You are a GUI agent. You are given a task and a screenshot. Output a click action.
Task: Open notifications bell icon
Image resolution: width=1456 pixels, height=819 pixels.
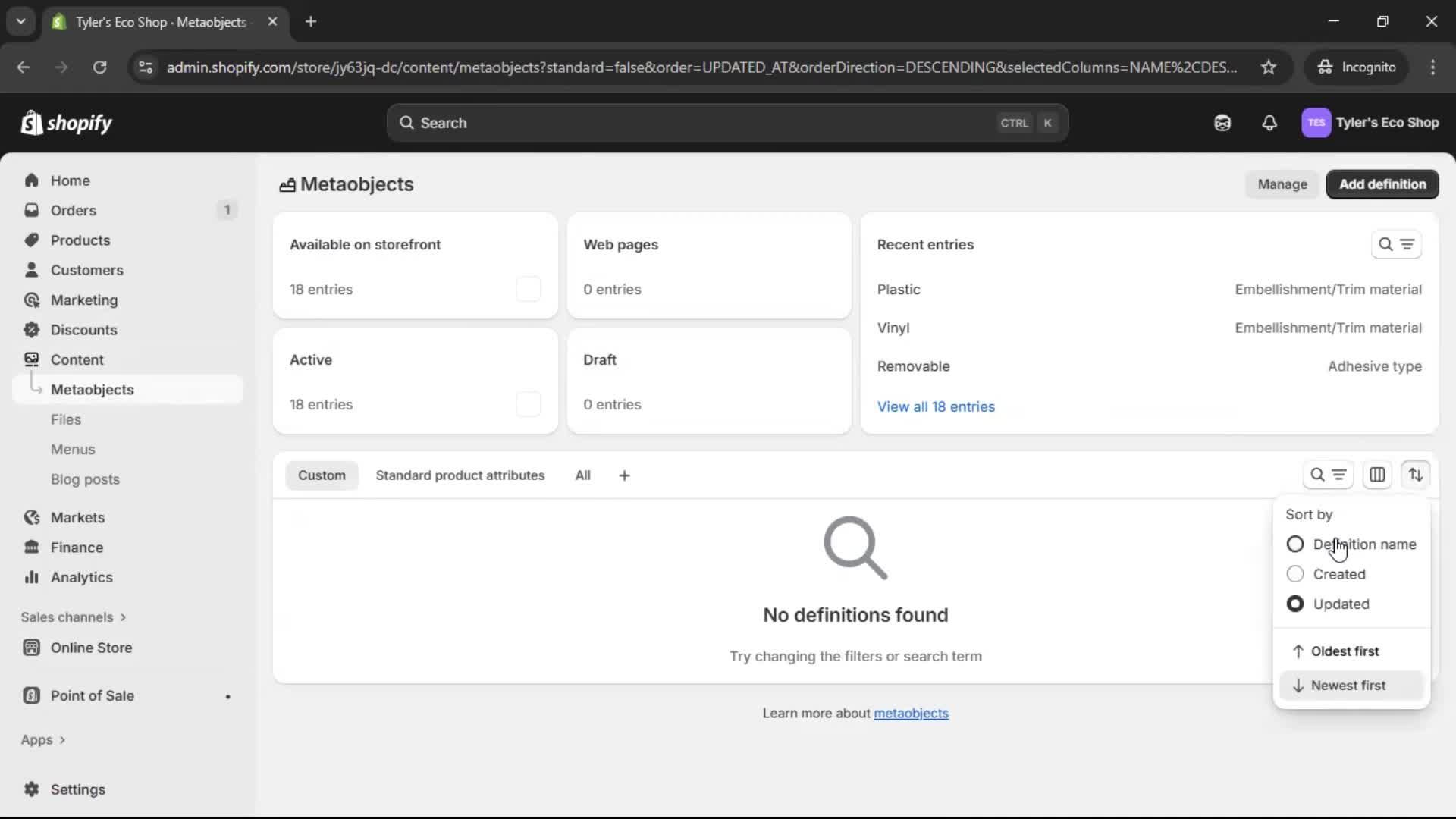[x=1269, y=123]
